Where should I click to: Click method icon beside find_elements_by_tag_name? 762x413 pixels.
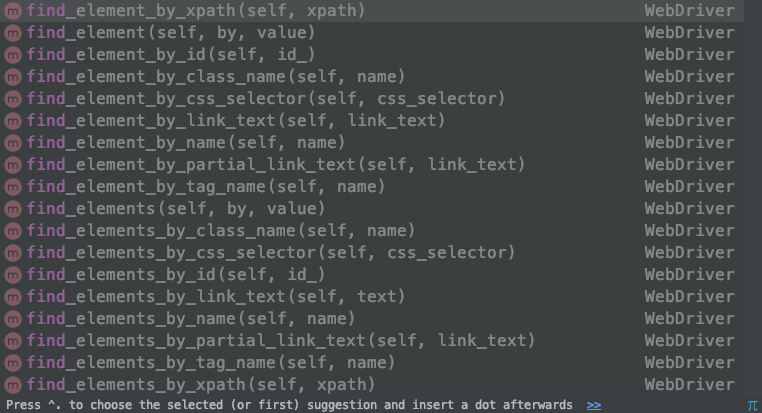13,362
